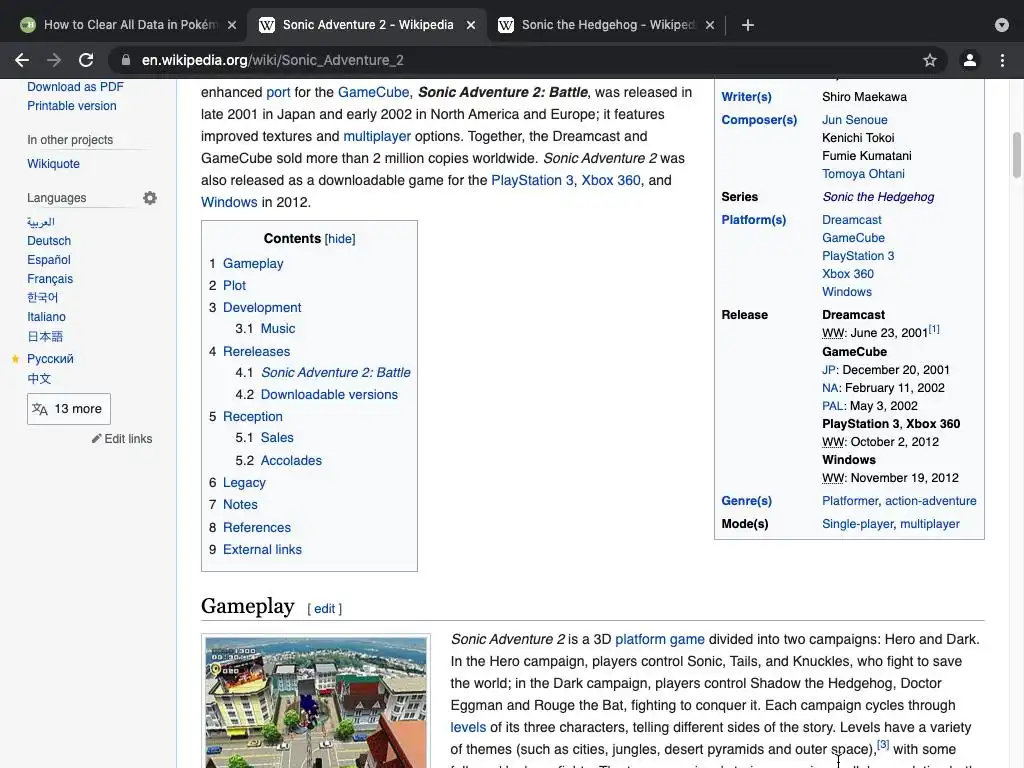Close the How to Clear All Data tab
Viewport: 1024px width, 768px height.
tap(232, 25)
